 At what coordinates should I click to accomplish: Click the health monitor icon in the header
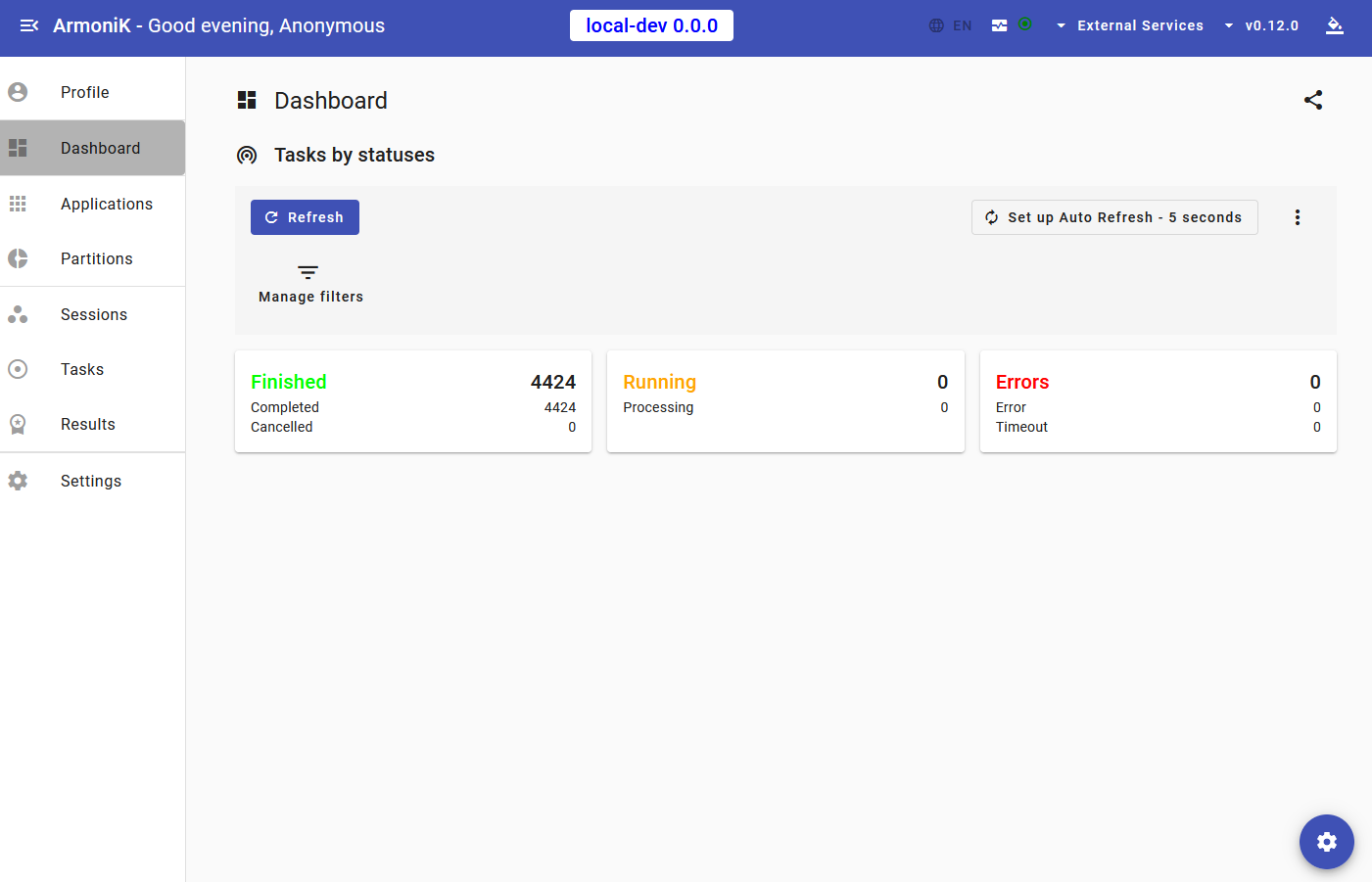(1000, 25)
